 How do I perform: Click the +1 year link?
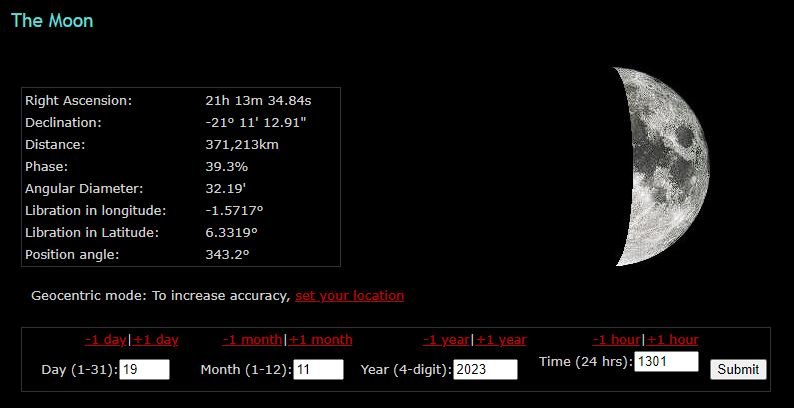501,340
